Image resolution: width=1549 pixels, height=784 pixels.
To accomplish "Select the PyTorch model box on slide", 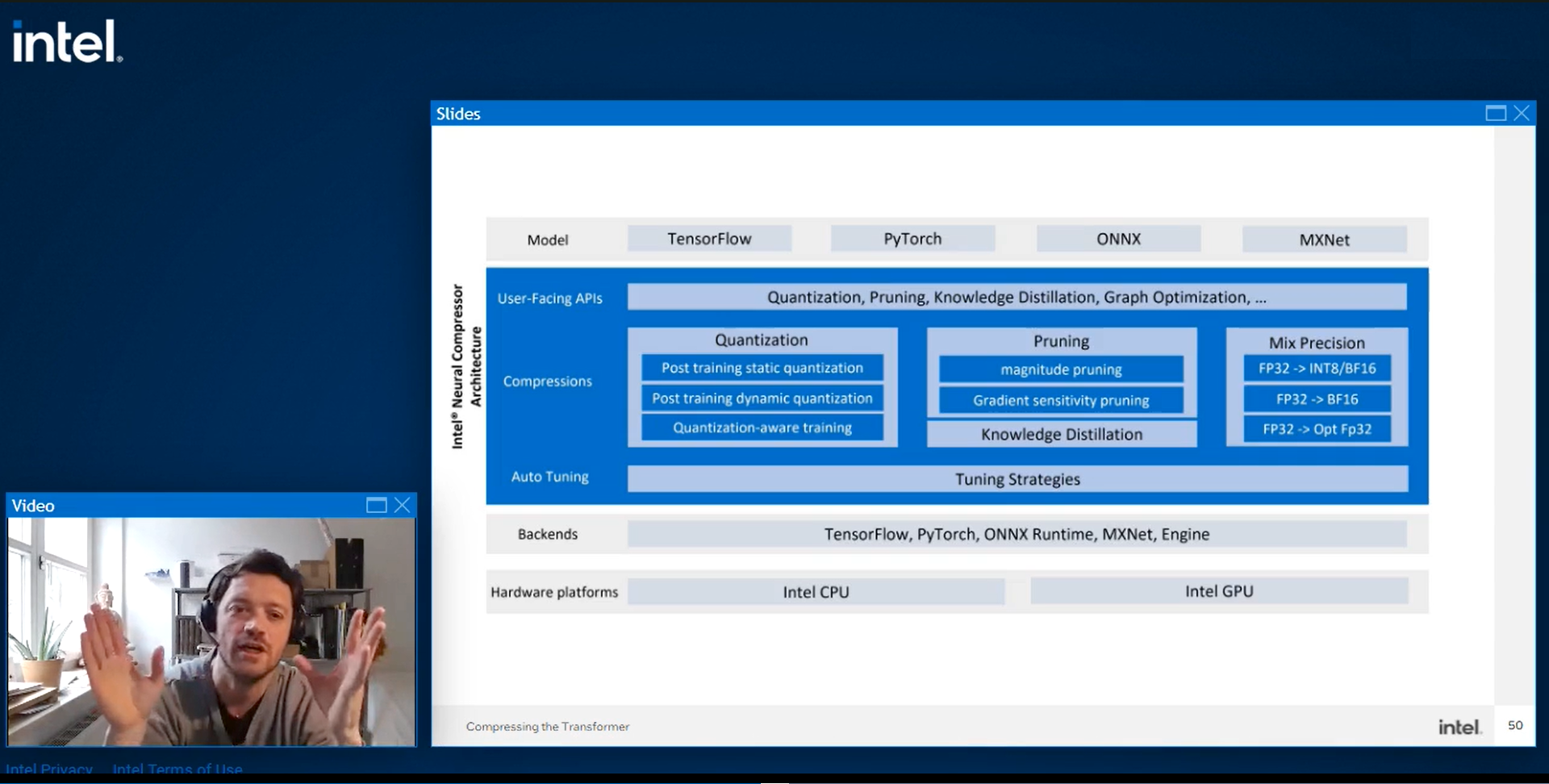I will [912, 239].
